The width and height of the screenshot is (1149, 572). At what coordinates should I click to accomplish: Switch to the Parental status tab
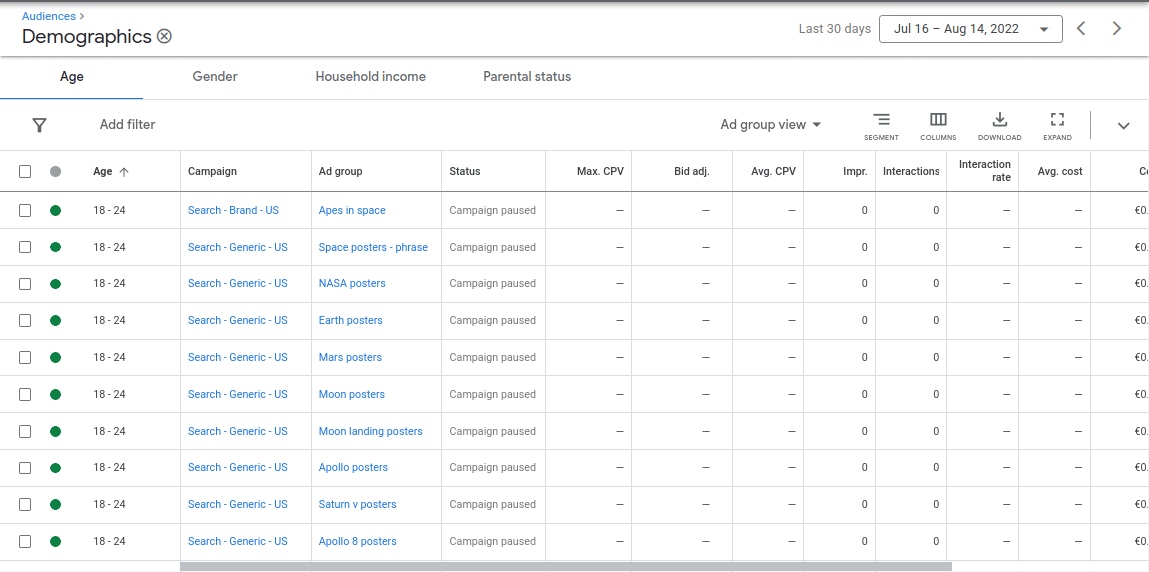527,77
